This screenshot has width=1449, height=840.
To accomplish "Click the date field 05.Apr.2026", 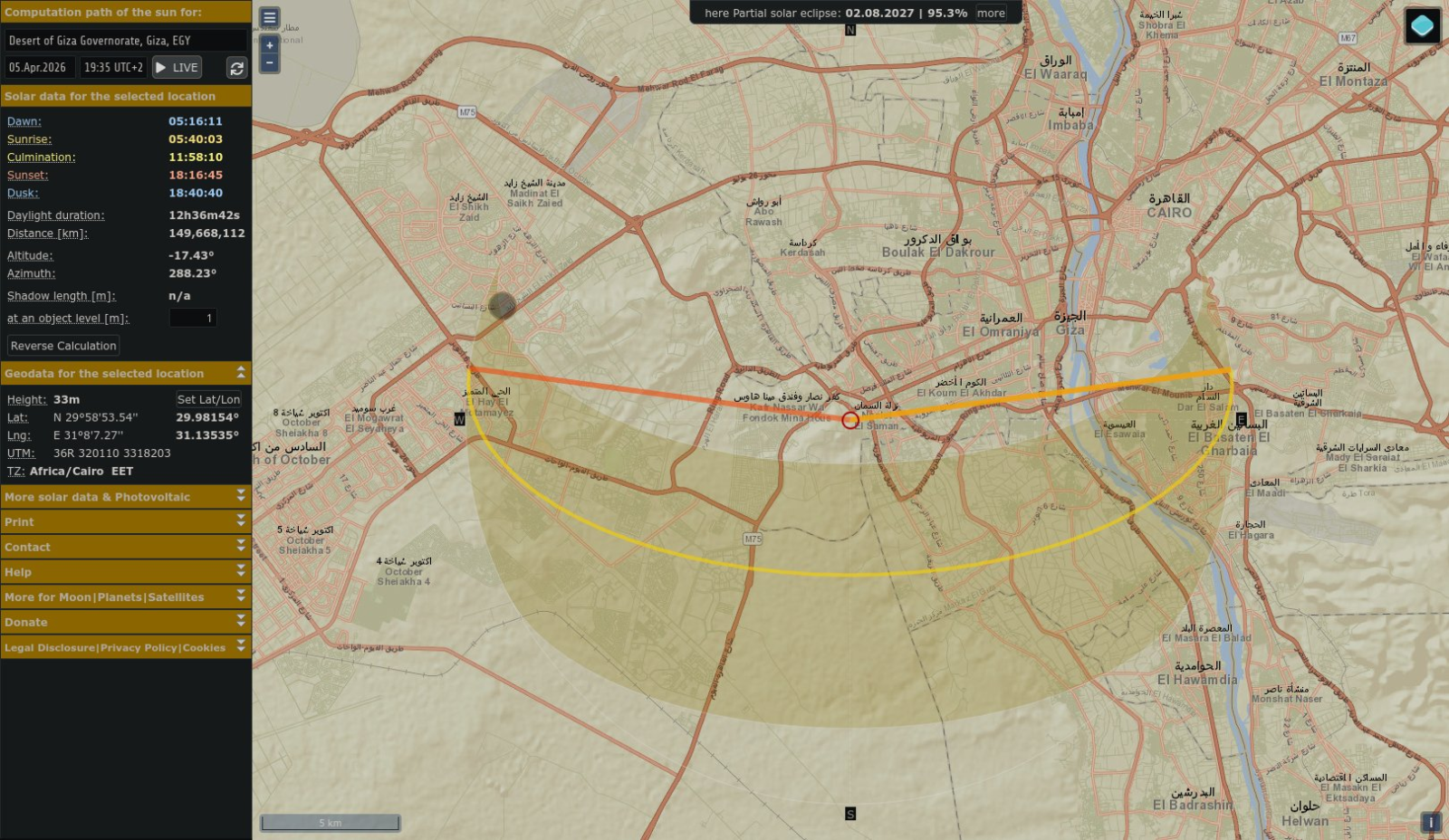I will point(38,68).
